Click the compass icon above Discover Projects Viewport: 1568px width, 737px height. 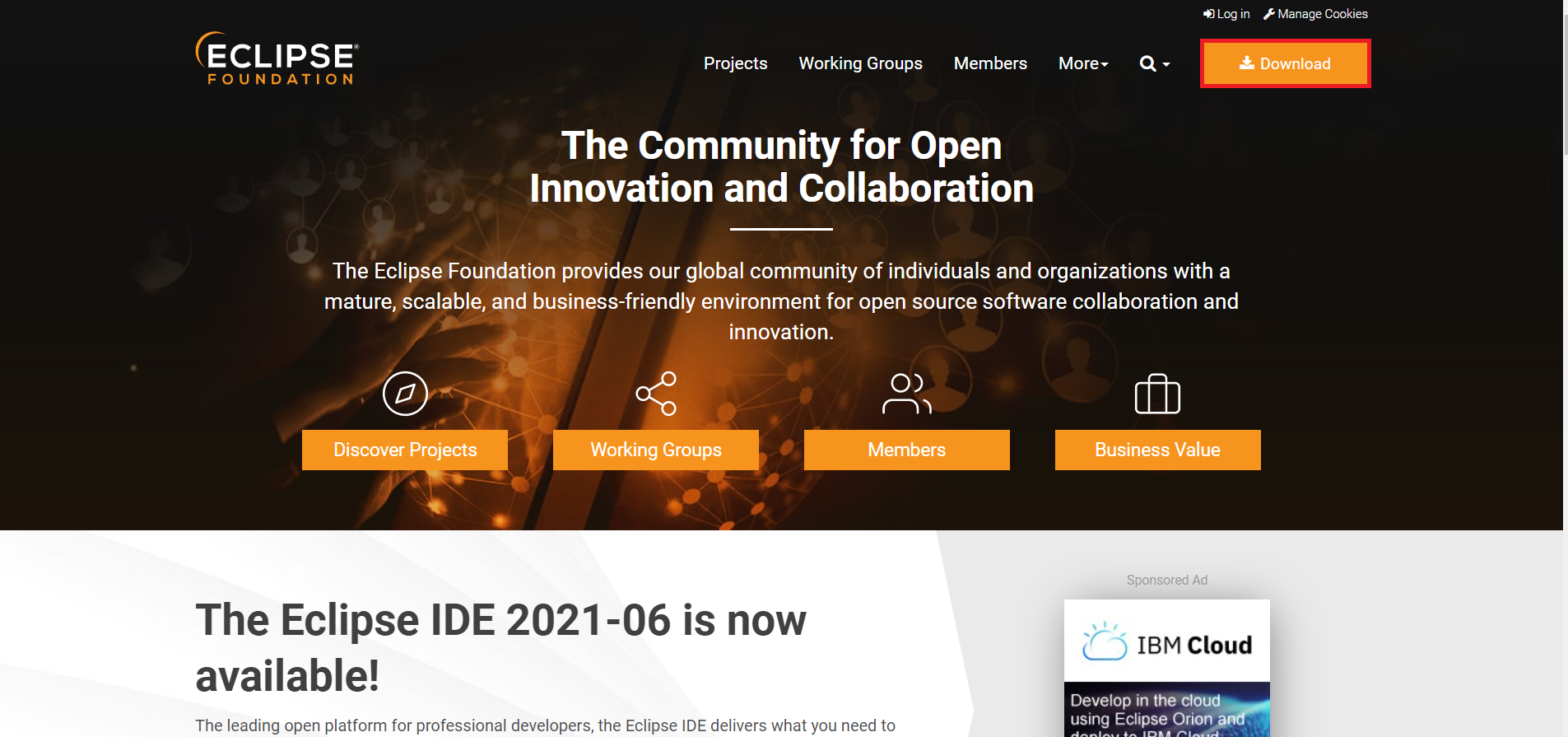405,394
